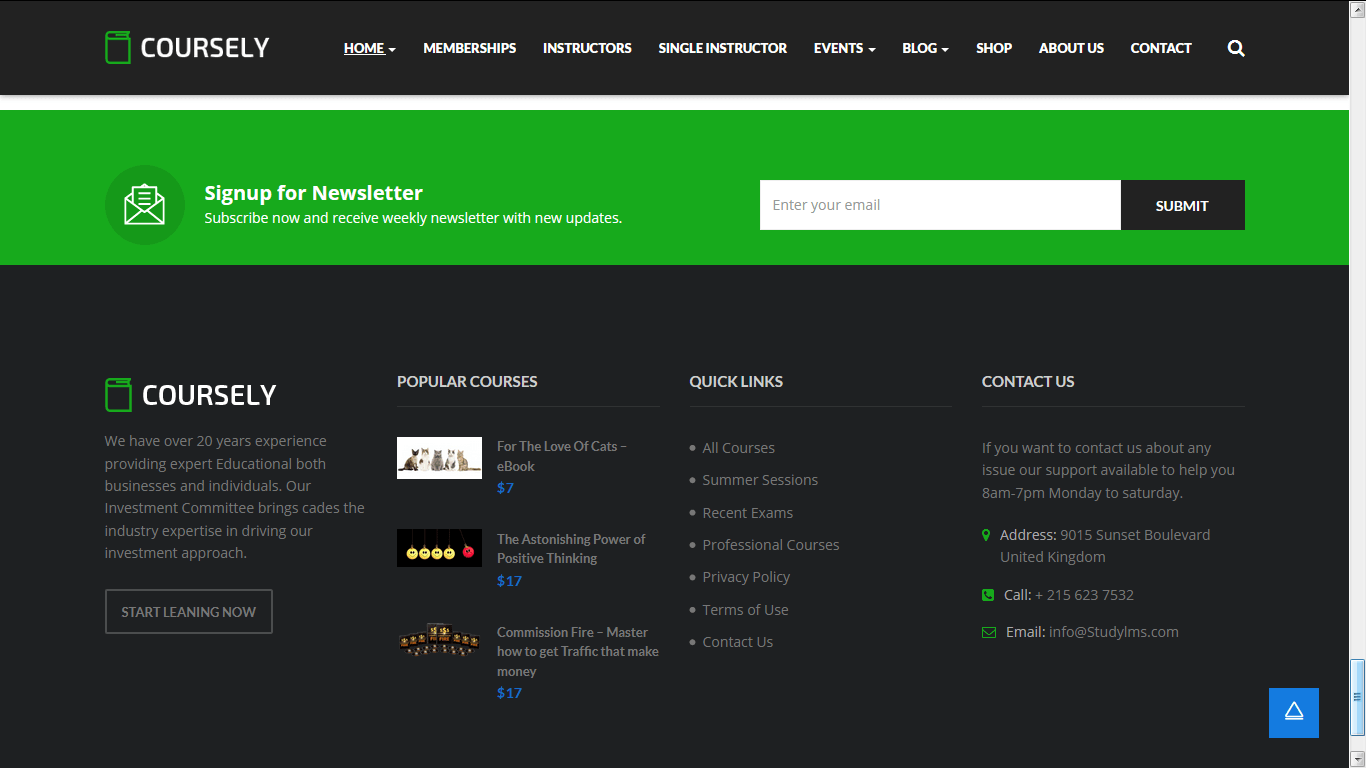Expand the Home dropdown menu
This screenshot has width=1366, height=768.
[369, 48]
